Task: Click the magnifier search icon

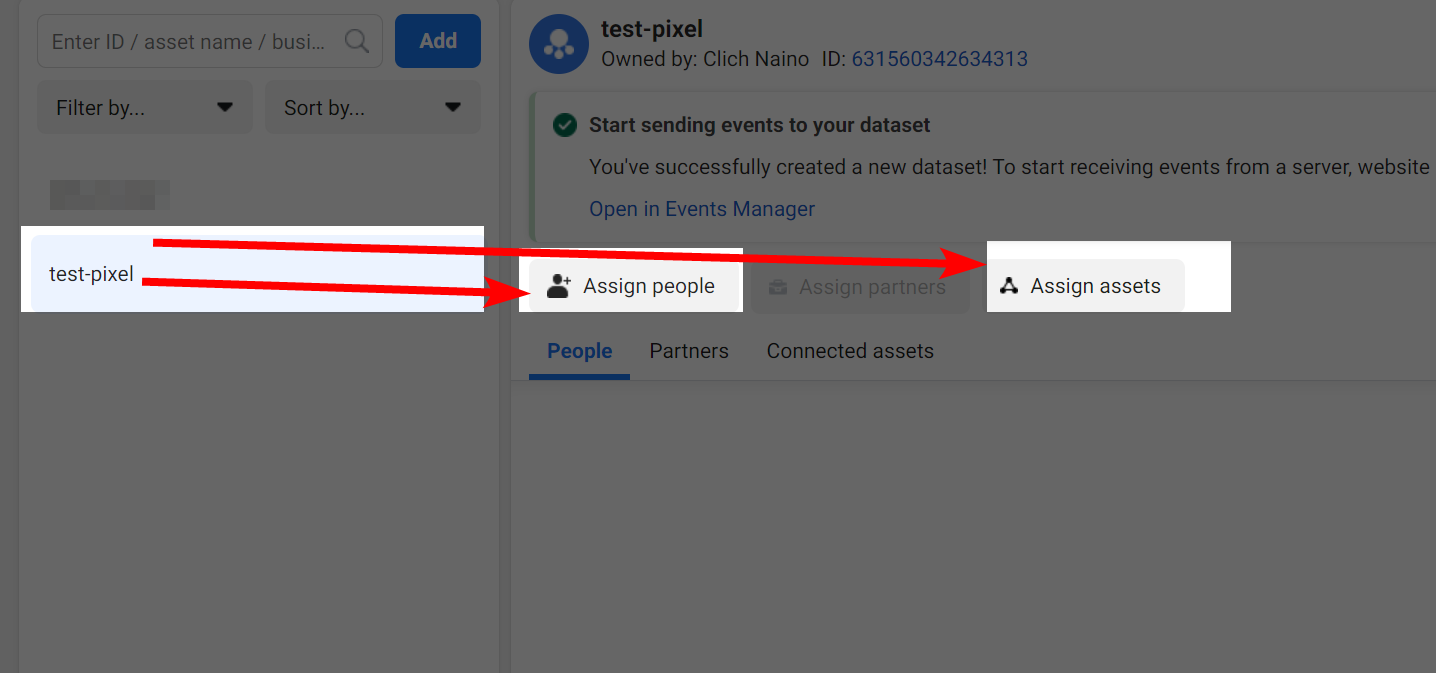Action: point(356,41)
